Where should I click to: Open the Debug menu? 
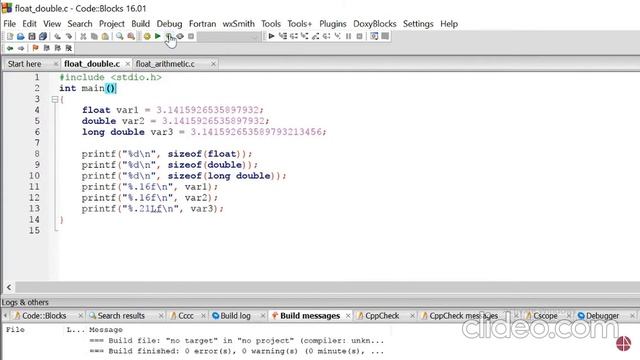click(169, 24)
